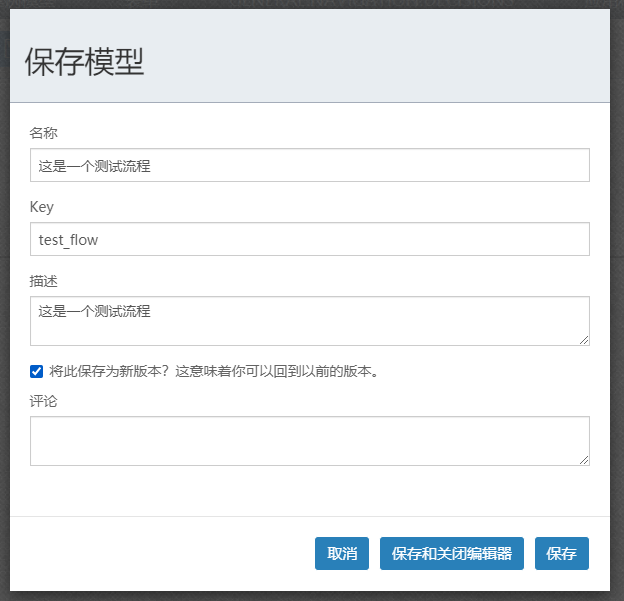Screen dimensions: 624x601
Task: Click the 名称 field label
Action: pyautogui.click(x=44, y=132)
